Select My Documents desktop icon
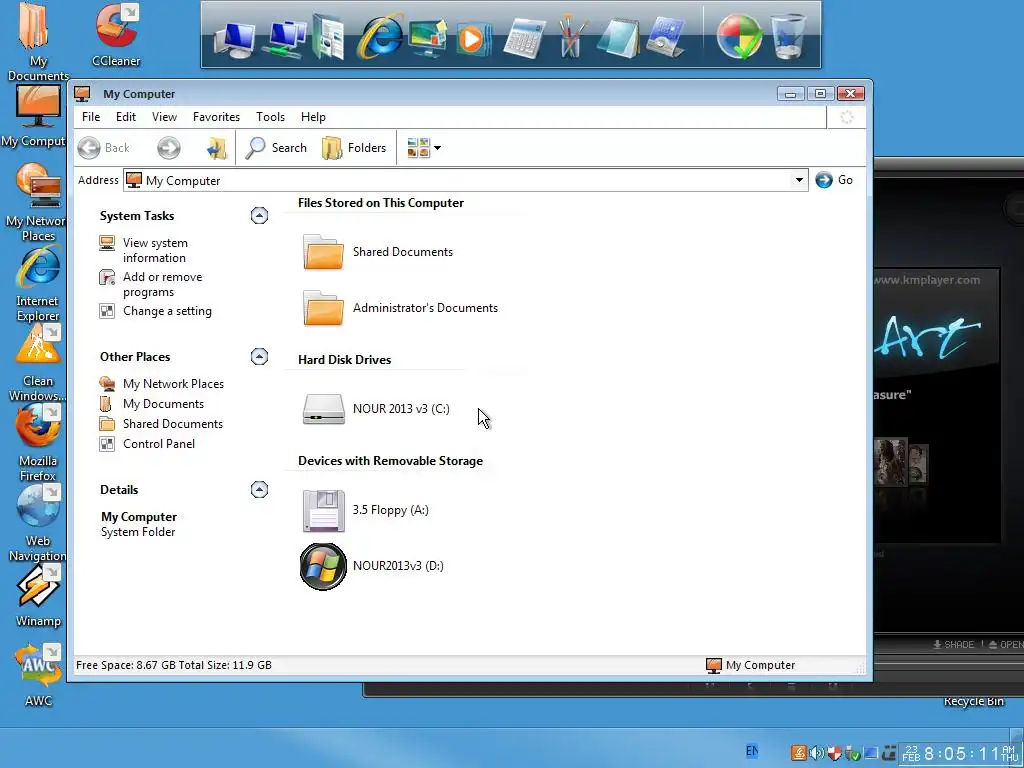The width and height of the screenshot is (1024, 768). 37,42
